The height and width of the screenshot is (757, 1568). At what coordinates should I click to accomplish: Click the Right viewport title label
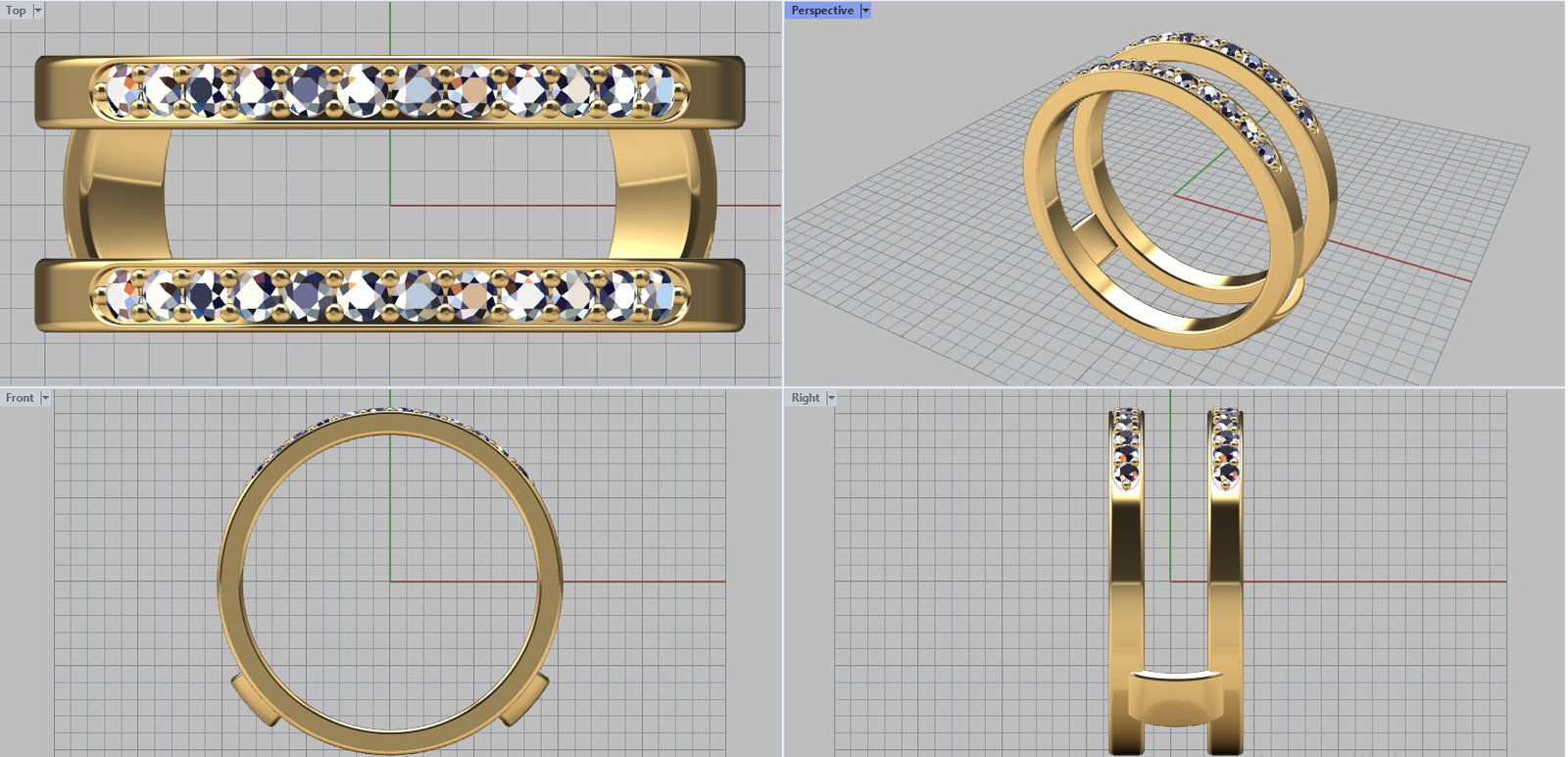click(x=806, y=398)
